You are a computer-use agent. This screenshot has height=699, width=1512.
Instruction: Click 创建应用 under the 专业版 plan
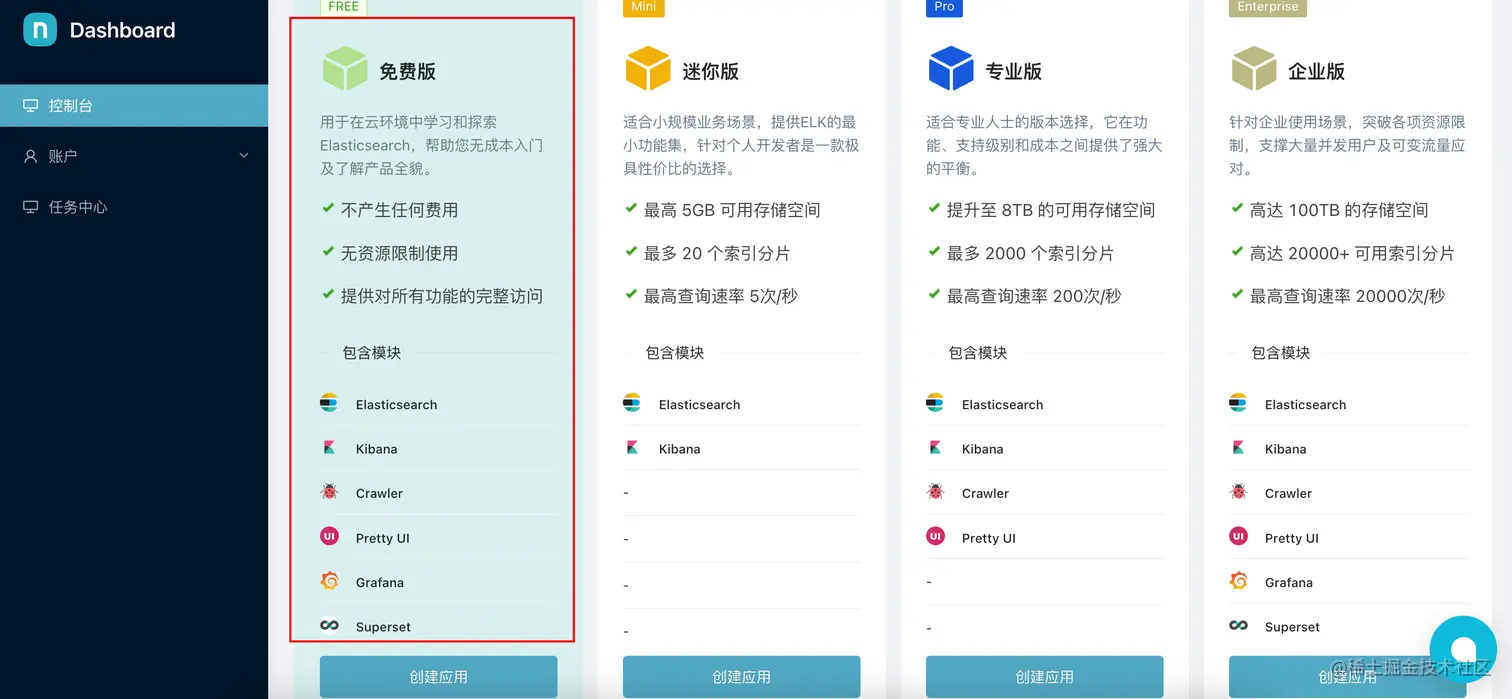(1044, 677)
